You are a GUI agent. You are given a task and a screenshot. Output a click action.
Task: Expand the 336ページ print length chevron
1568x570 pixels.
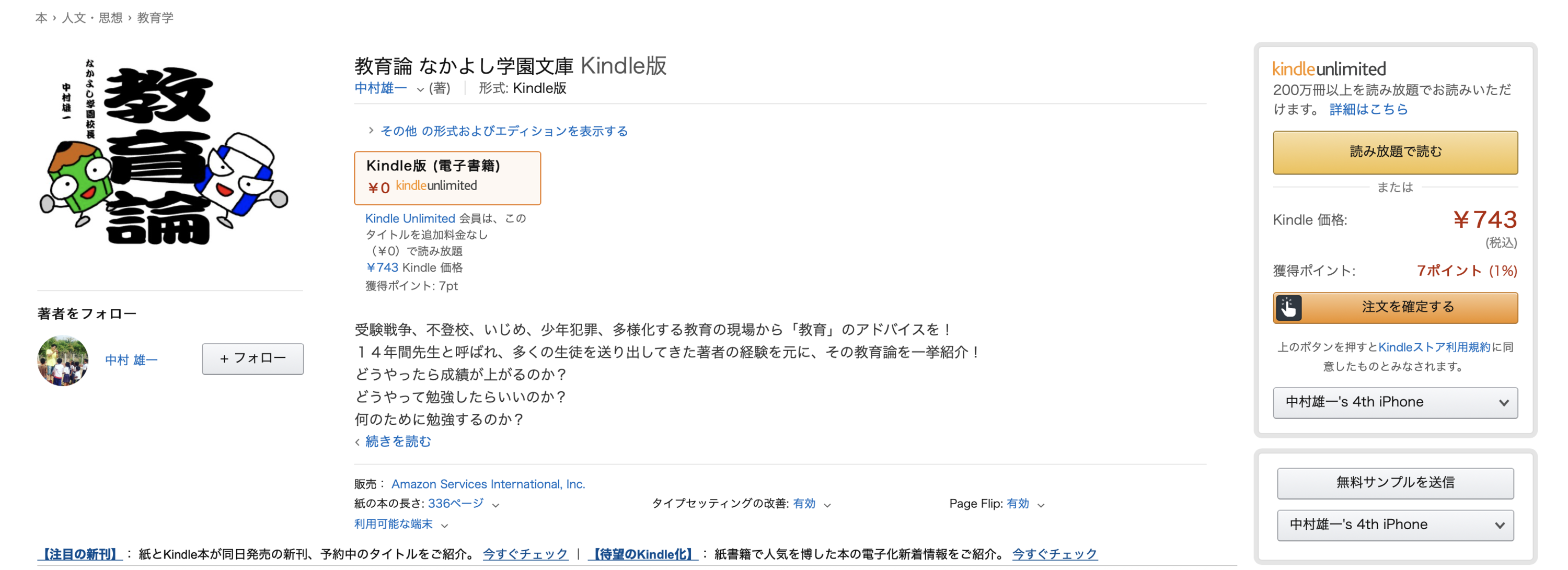[x=495, y=505]
